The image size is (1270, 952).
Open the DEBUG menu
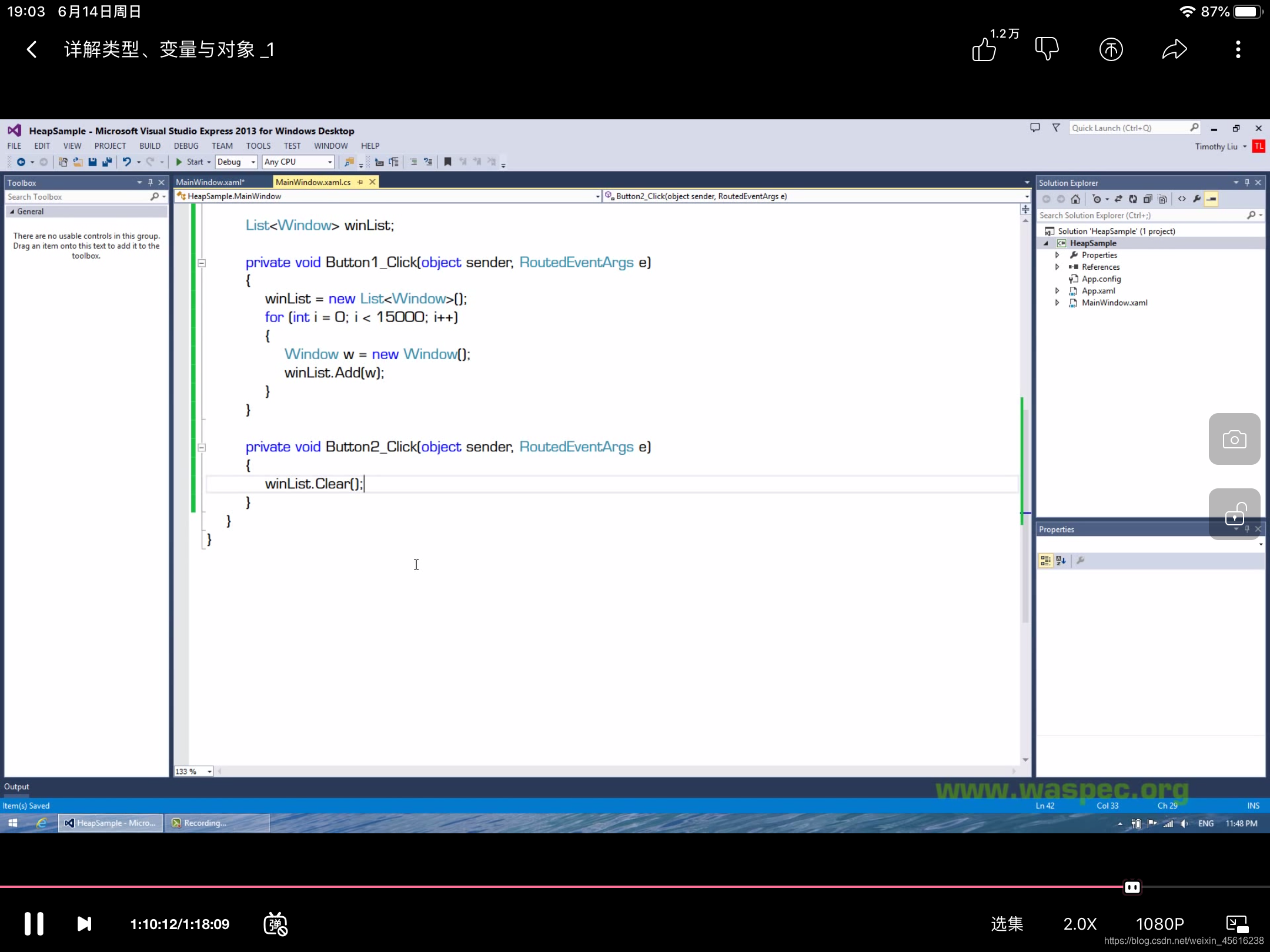point(185,145)
